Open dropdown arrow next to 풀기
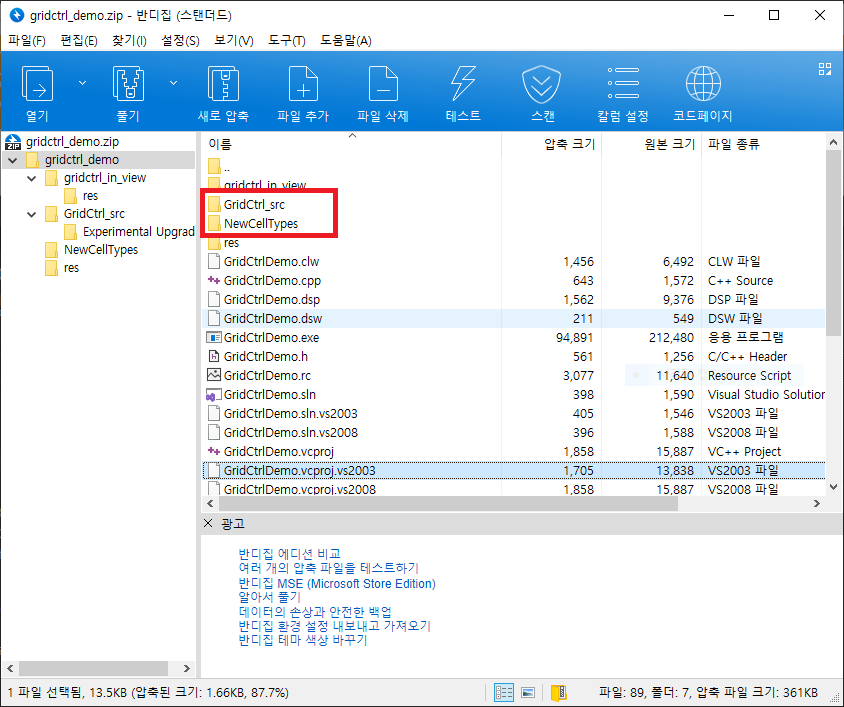 coord(173,83)
